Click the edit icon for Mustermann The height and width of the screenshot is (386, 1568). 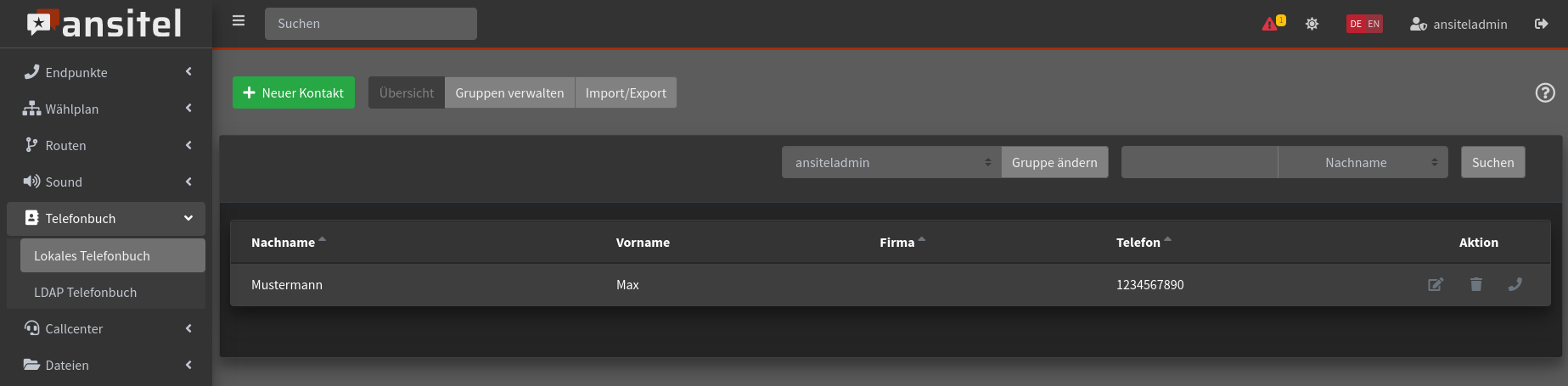pos(1435,285)
